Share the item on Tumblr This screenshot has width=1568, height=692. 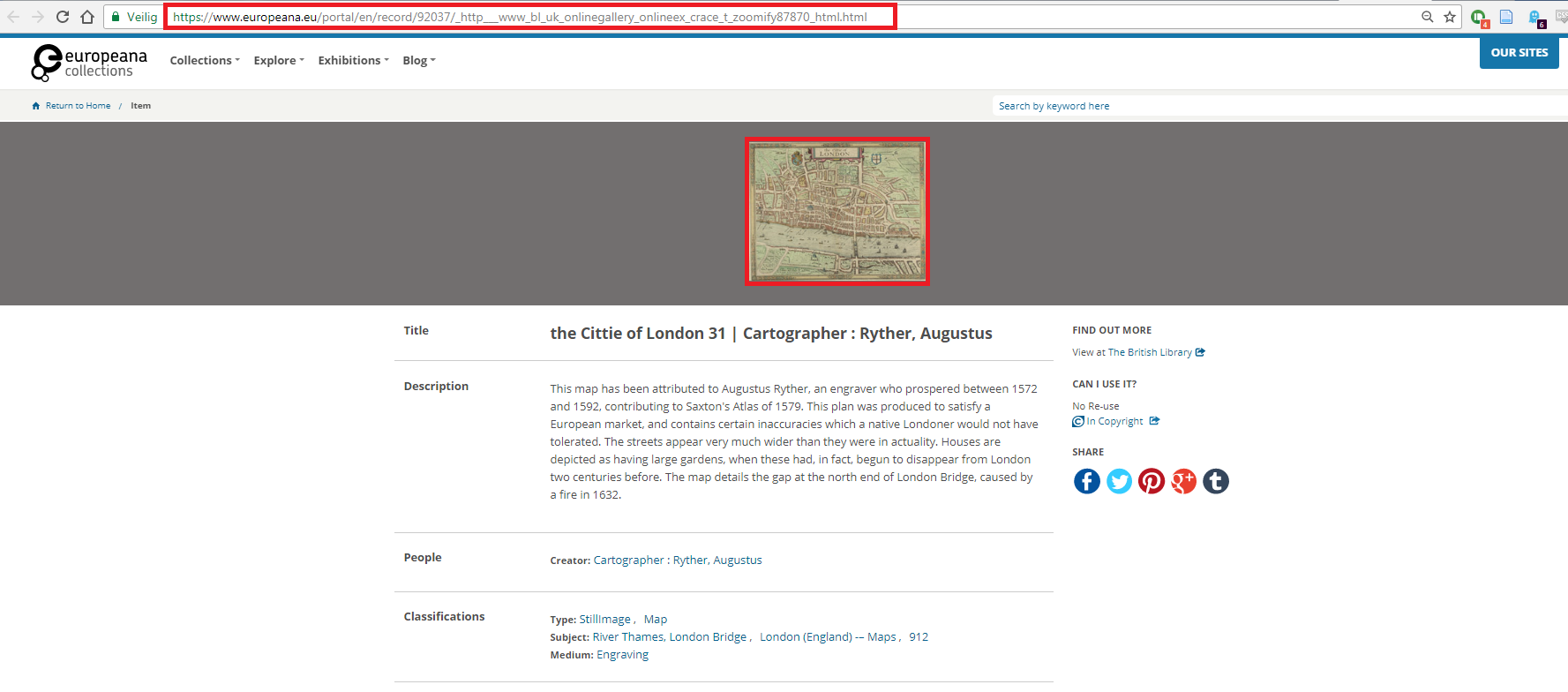(1216, 481)
